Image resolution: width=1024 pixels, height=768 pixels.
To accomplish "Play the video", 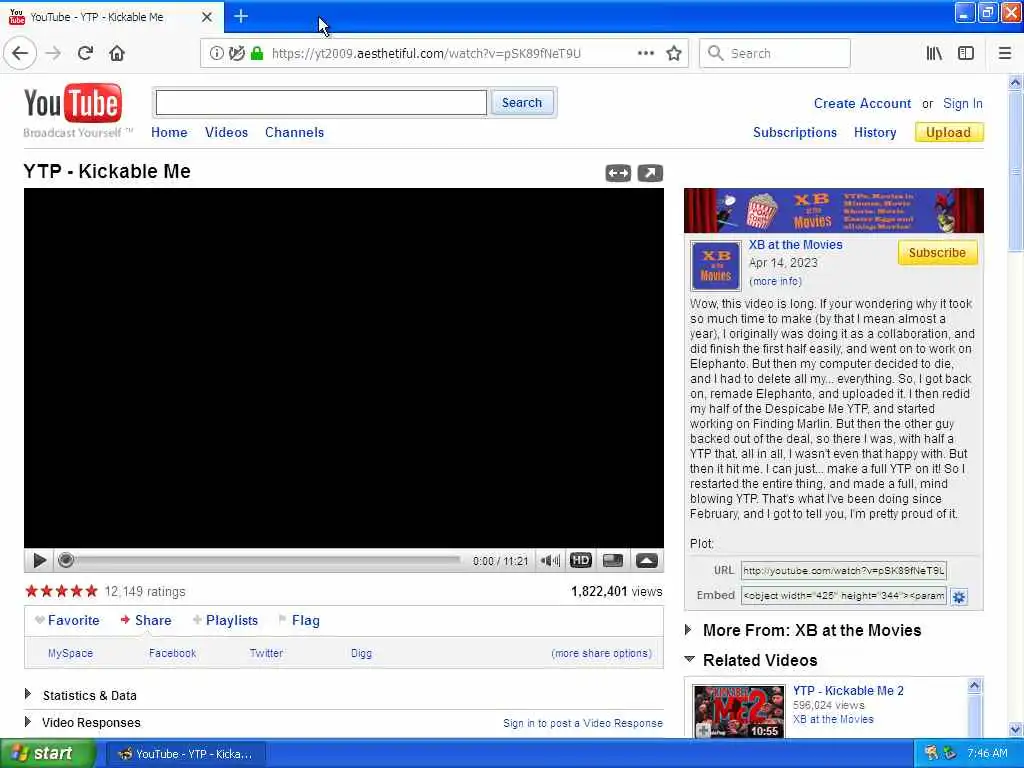I will pyautogui.click(x=39, y=560).
